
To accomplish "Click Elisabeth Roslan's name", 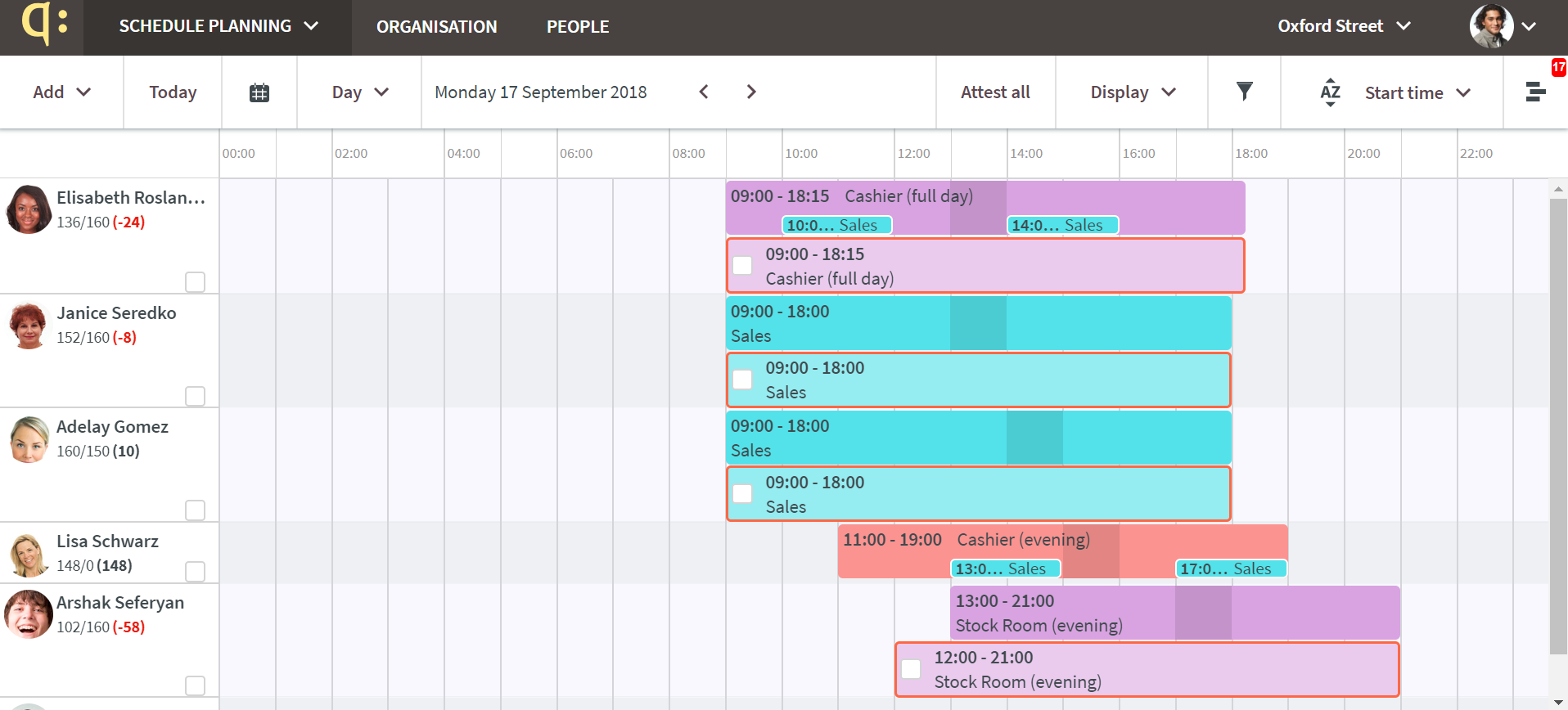I will point(131,198).
